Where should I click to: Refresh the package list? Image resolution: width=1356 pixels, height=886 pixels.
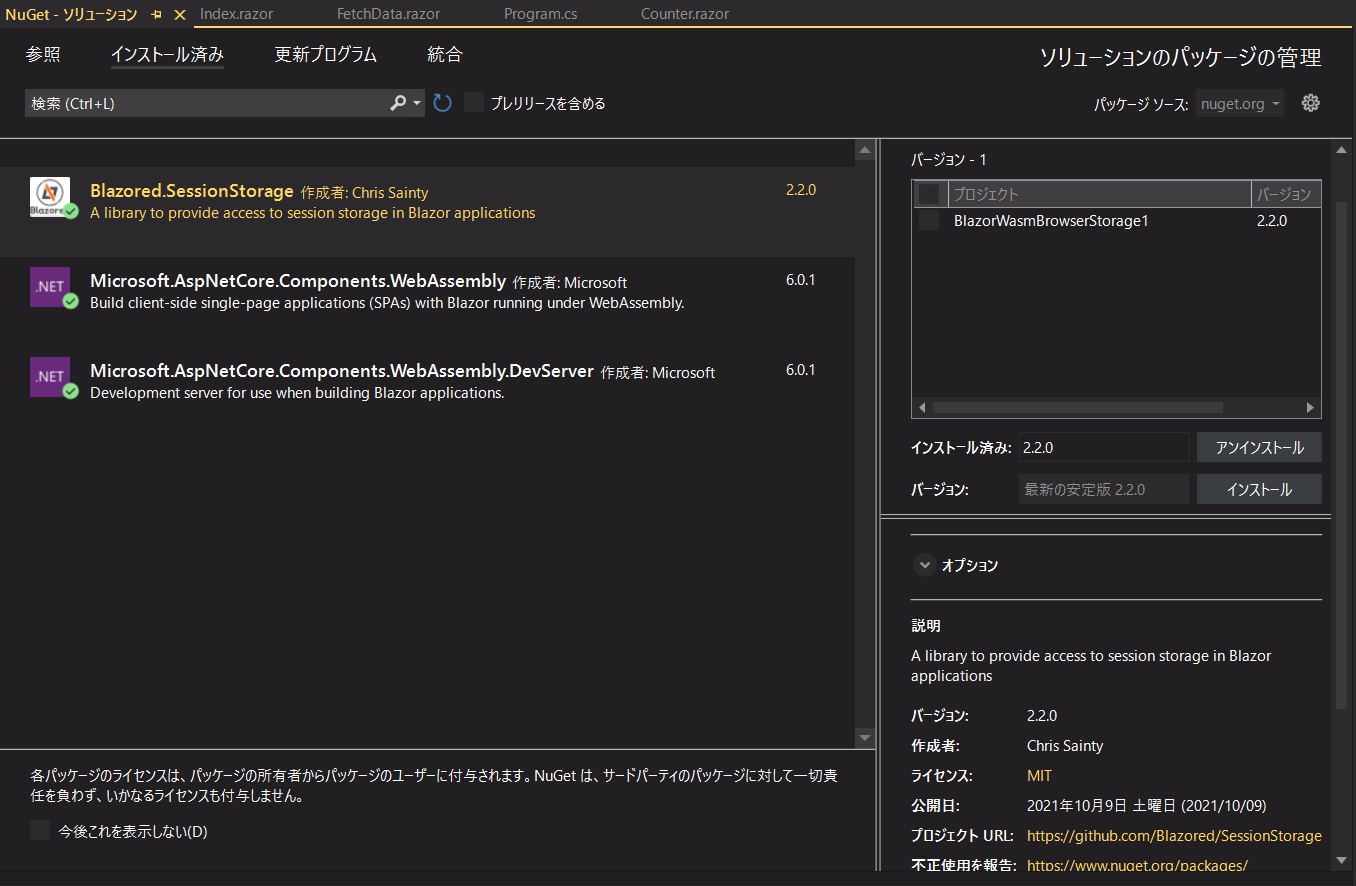pos(443,103)
